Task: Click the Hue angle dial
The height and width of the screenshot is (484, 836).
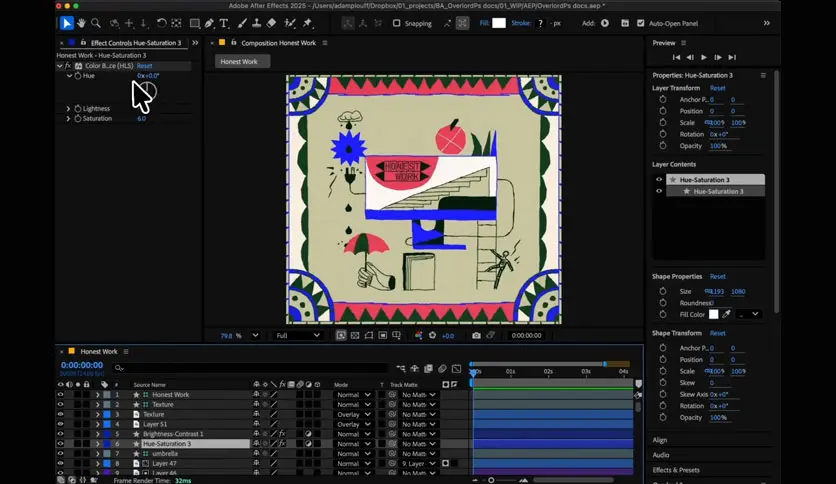Action: tap(147, 92)
